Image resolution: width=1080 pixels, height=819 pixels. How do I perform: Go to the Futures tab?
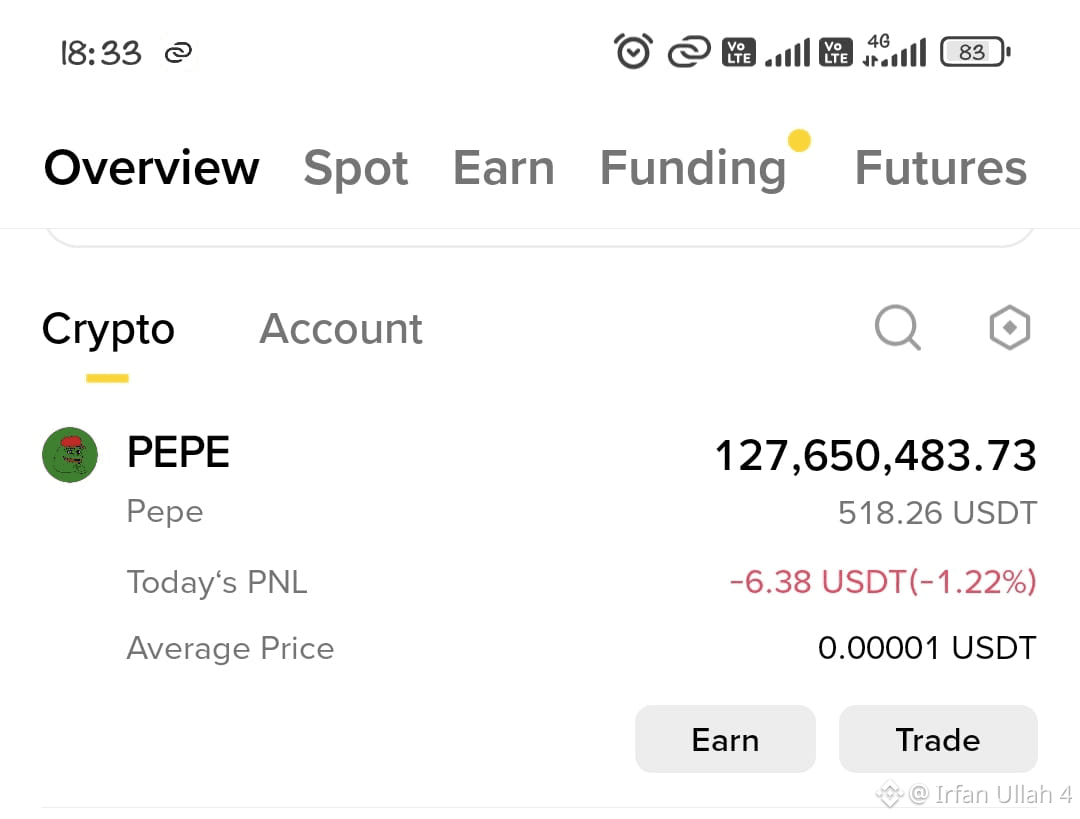point(940,168)
